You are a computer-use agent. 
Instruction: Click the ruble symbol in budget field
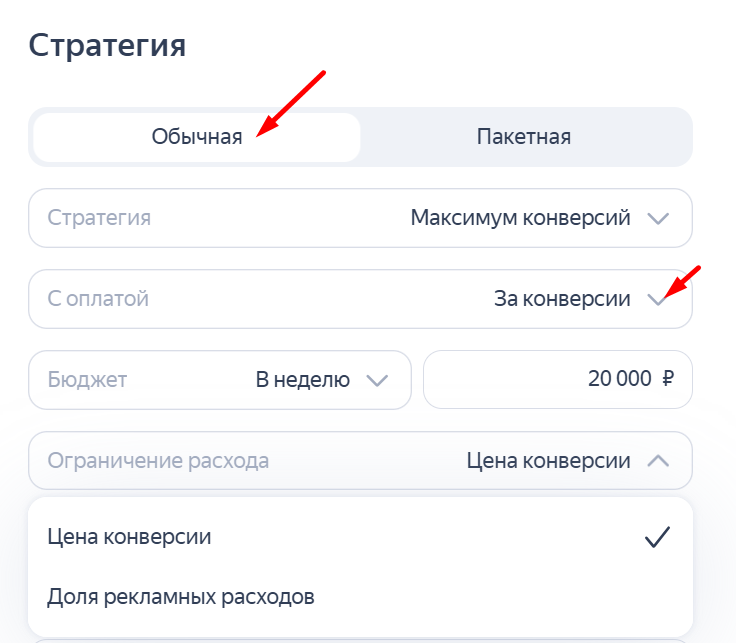[x=668, y=379]
